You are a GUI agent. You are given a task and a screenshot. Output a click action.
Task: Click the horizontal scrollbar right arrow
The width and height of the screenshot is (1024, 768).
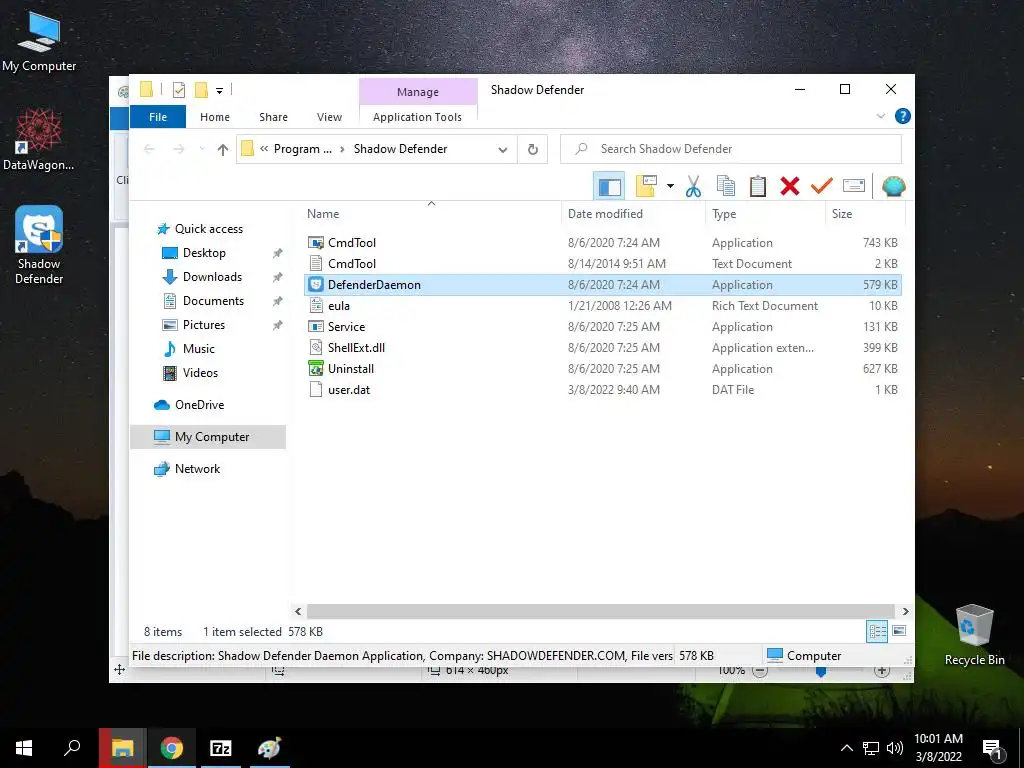[x=905, y=611]
